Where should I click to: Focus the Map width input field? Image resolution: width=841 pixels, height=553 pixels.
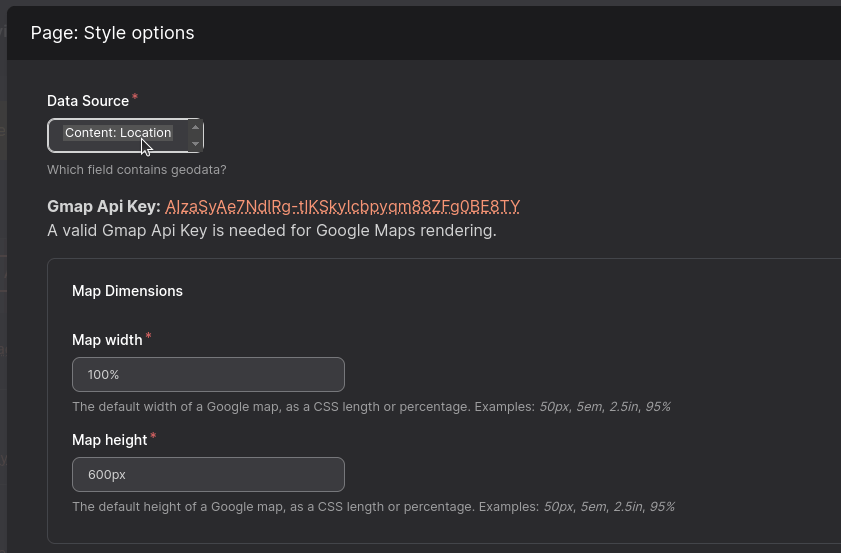pyautogui.click(x=208, y=375)
